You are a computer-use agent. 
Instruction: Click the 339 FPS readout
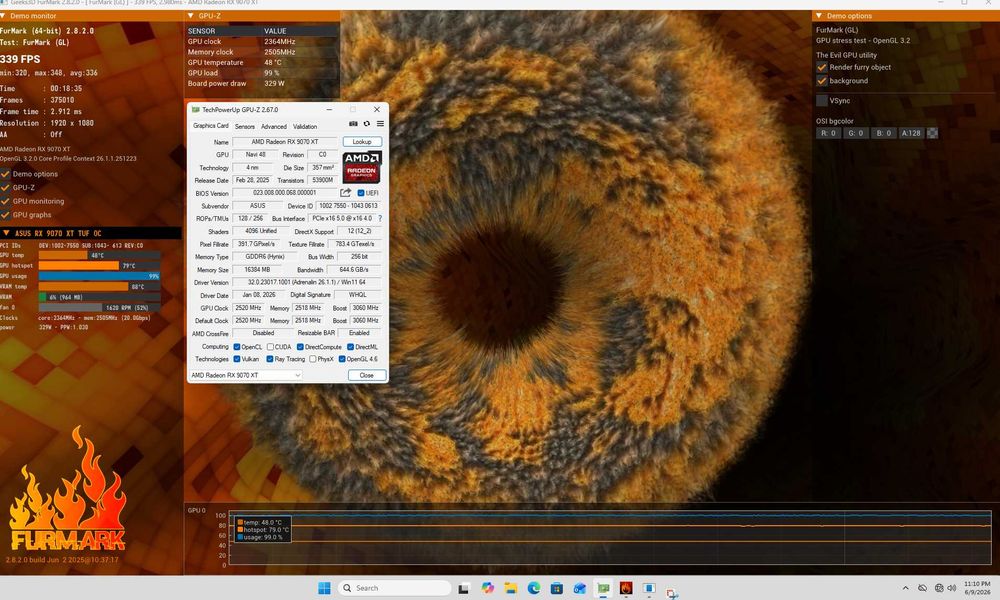(x=20, y=59)
